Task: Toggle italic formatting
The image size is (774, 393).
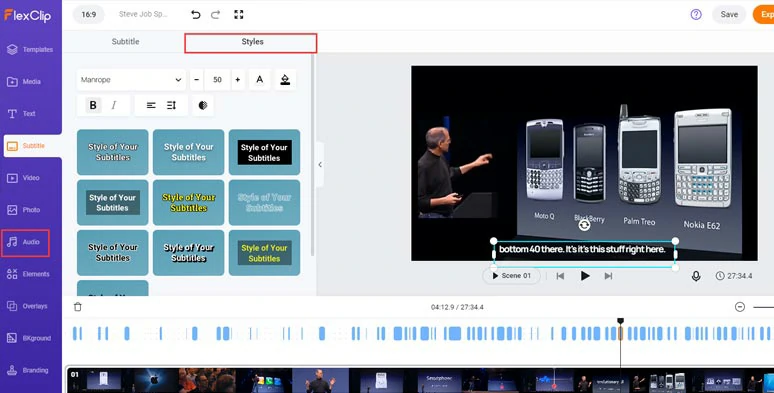Action: coord(114,105)
